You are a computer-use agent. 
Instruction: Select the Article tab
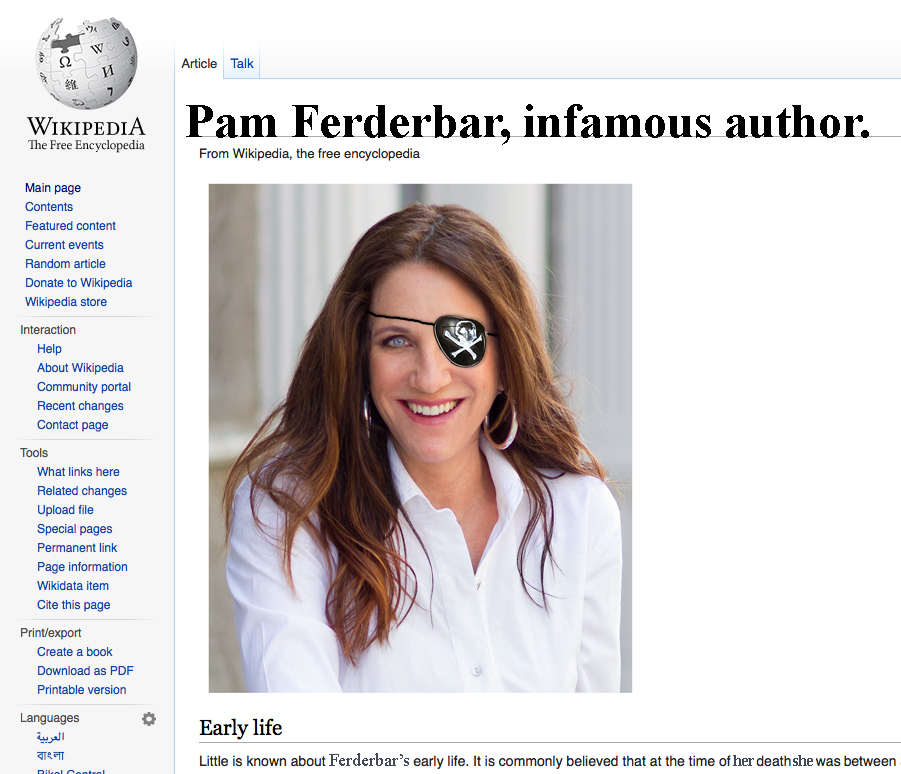coord(199,64)
